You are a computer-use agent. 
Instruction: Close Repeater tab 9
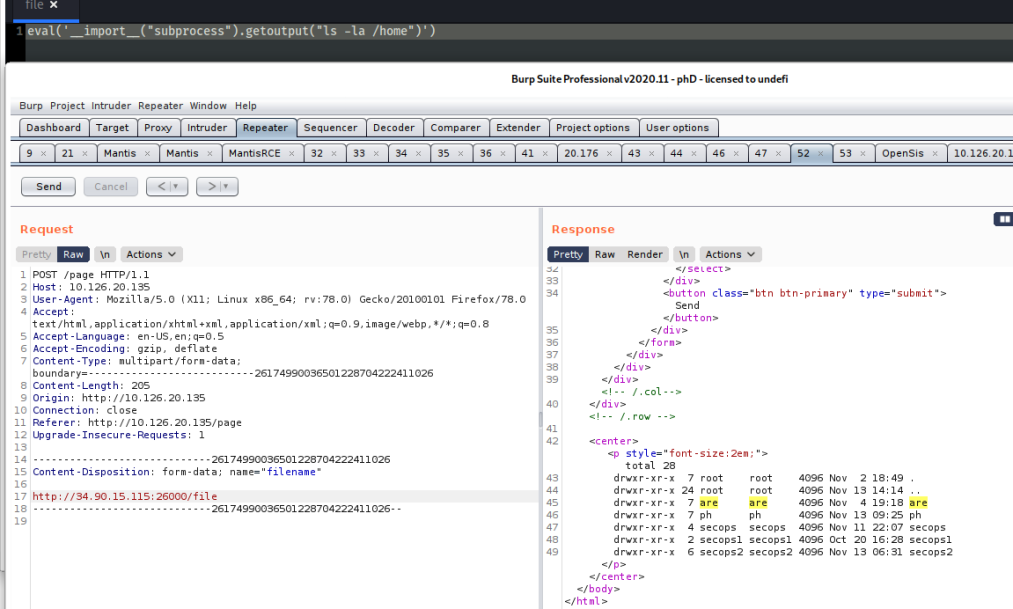(43, 154)
